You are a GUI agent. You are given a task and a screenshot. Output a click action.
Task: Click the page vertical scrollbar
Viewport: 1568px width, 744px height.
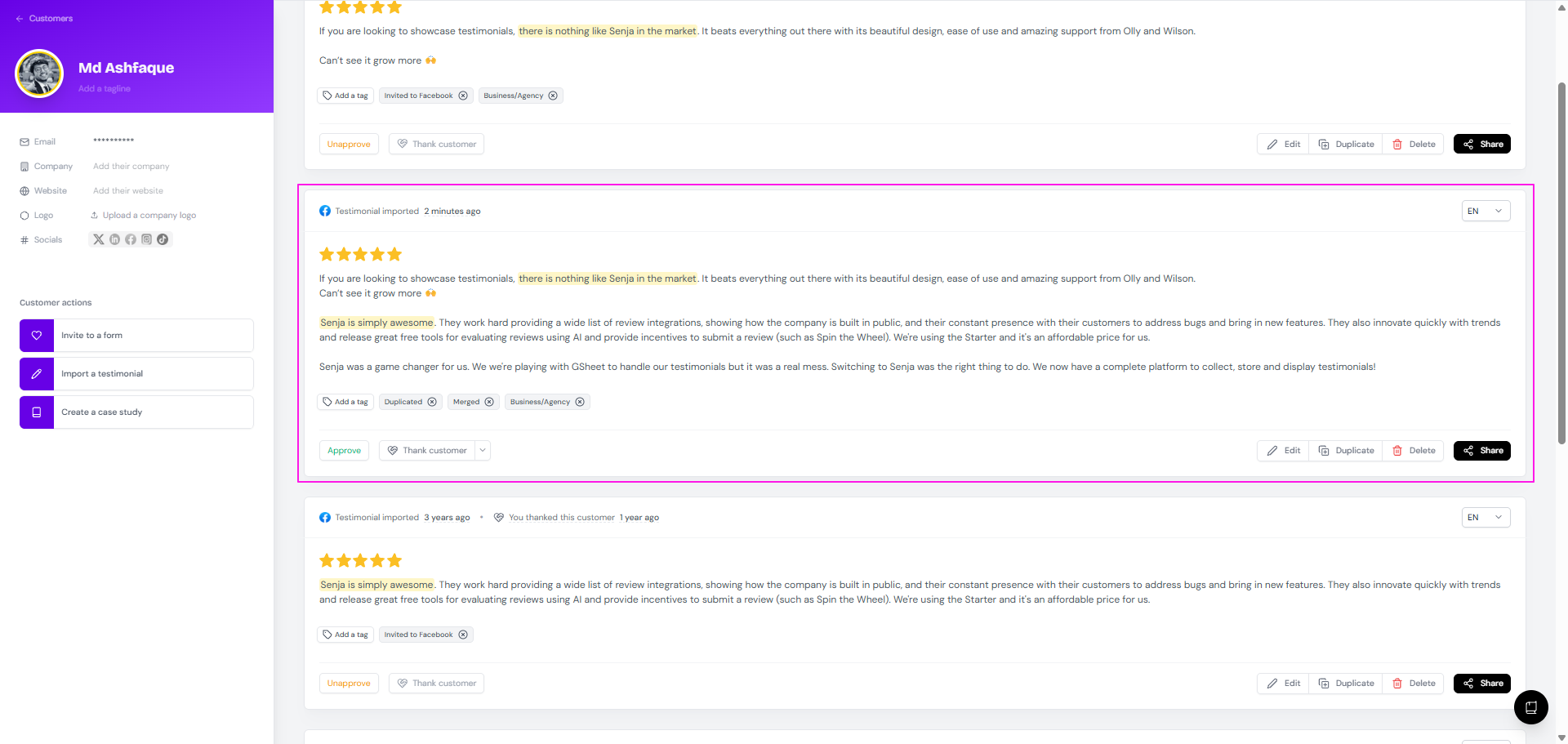pos(1561,261)
